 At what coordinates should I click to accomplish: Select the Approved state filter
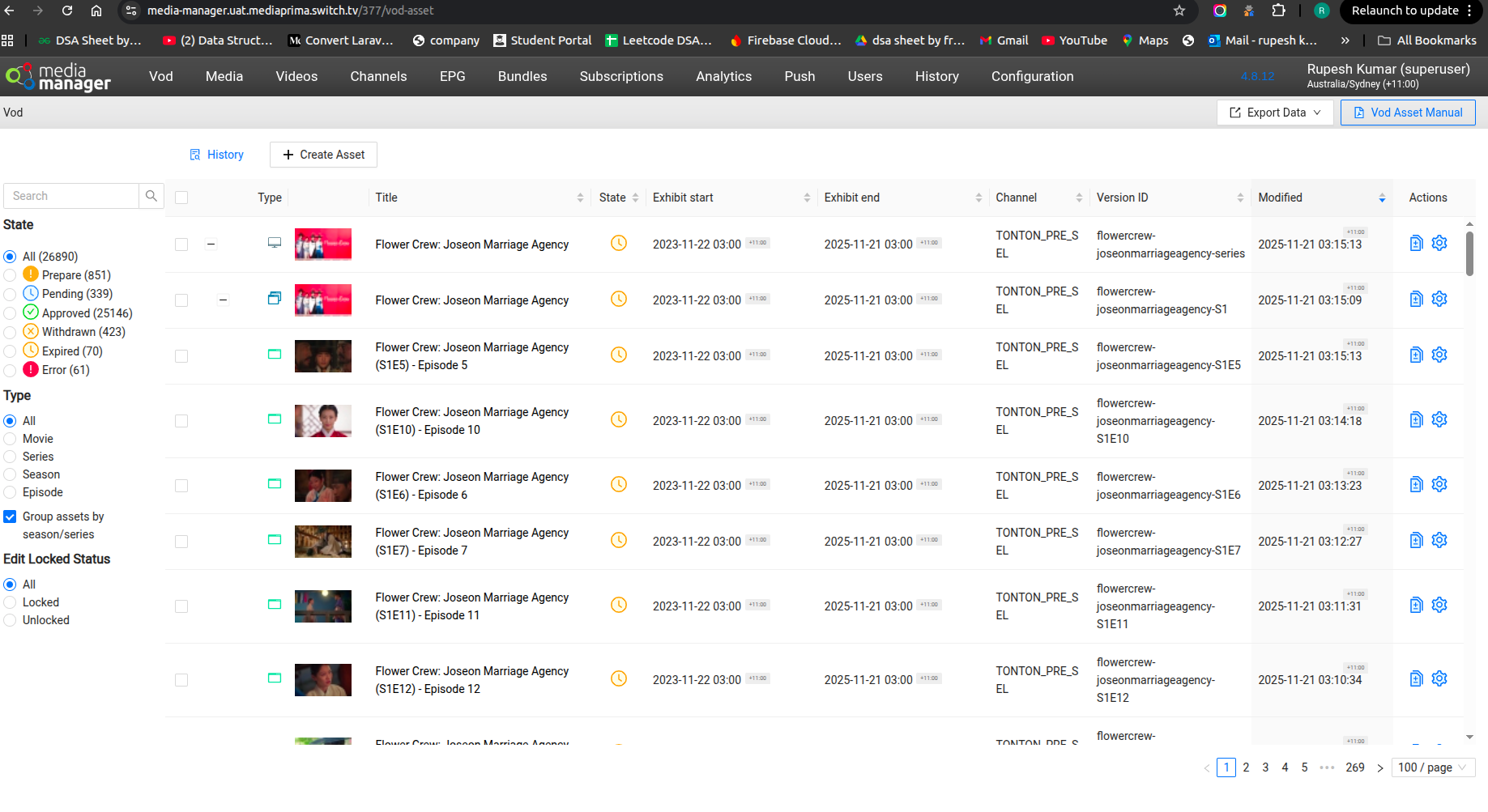[x=11, y=313]
